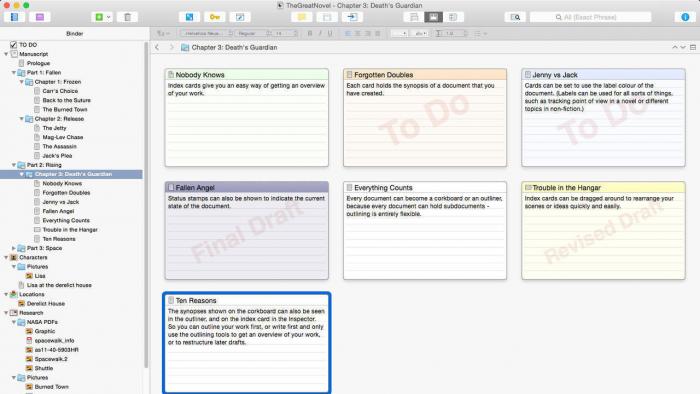Go back using the header back arrow
Viewport: 700px width, 394px height.
[x=157, y=47]
